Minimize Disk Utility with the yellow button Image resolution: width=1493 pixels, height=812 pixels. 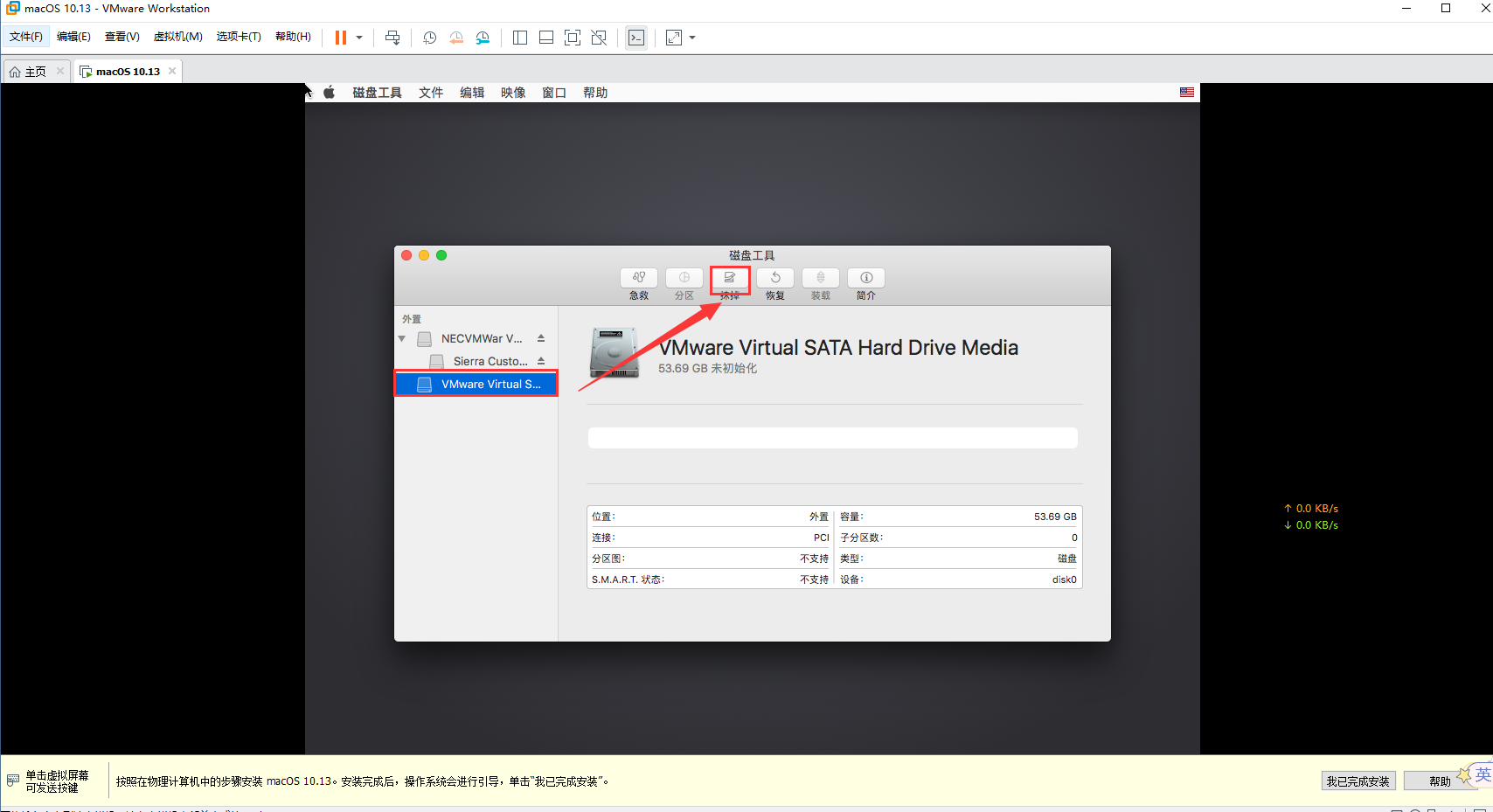pyautogui.click(x=424, y=255)
